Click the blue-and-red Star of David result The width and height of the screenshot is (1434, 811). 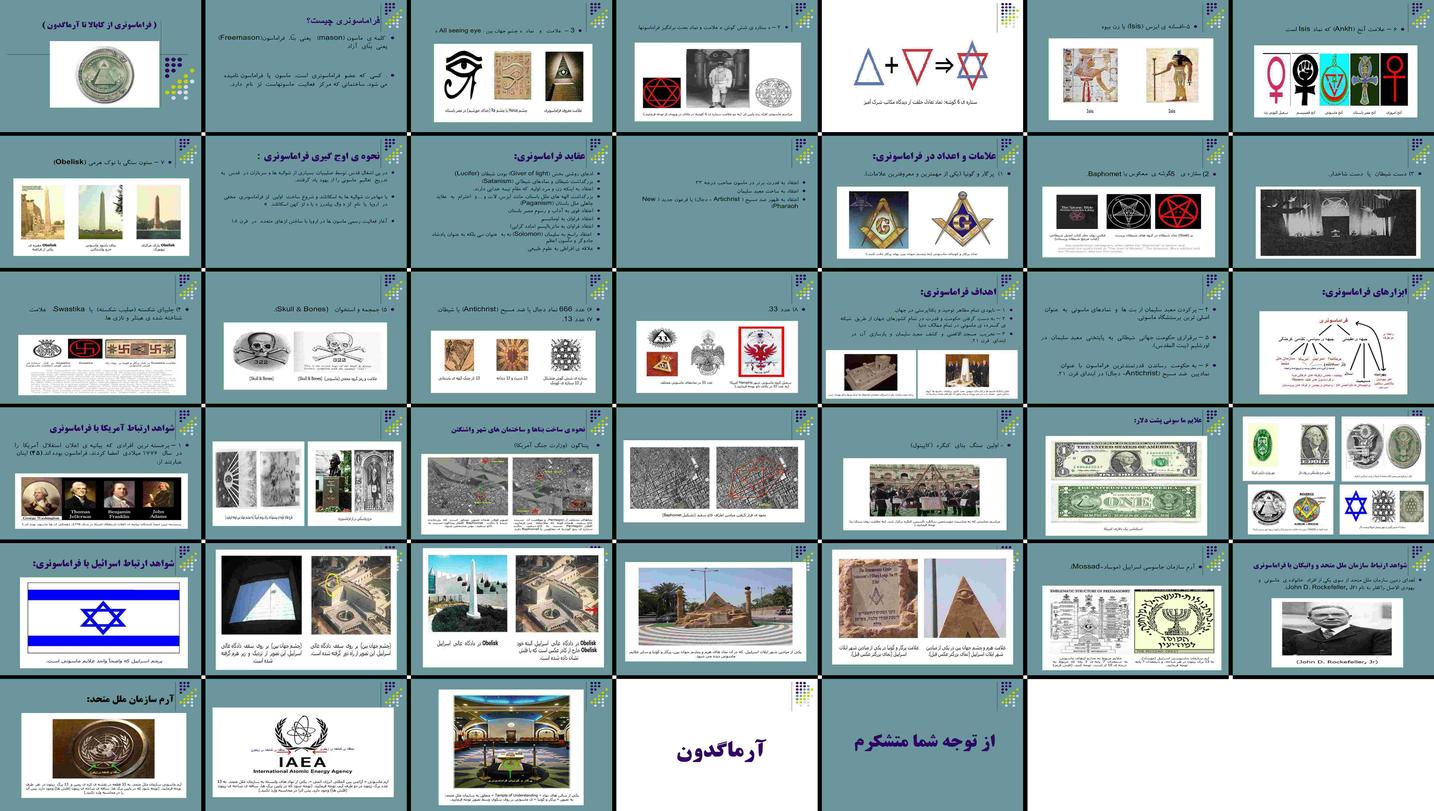971,67
